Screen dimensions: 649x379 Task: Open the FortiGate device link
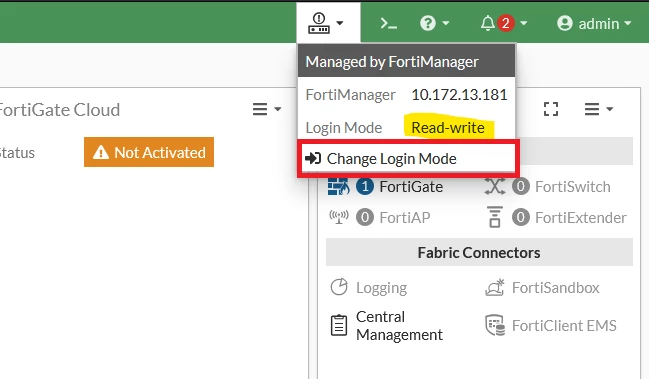pos(411,187)
